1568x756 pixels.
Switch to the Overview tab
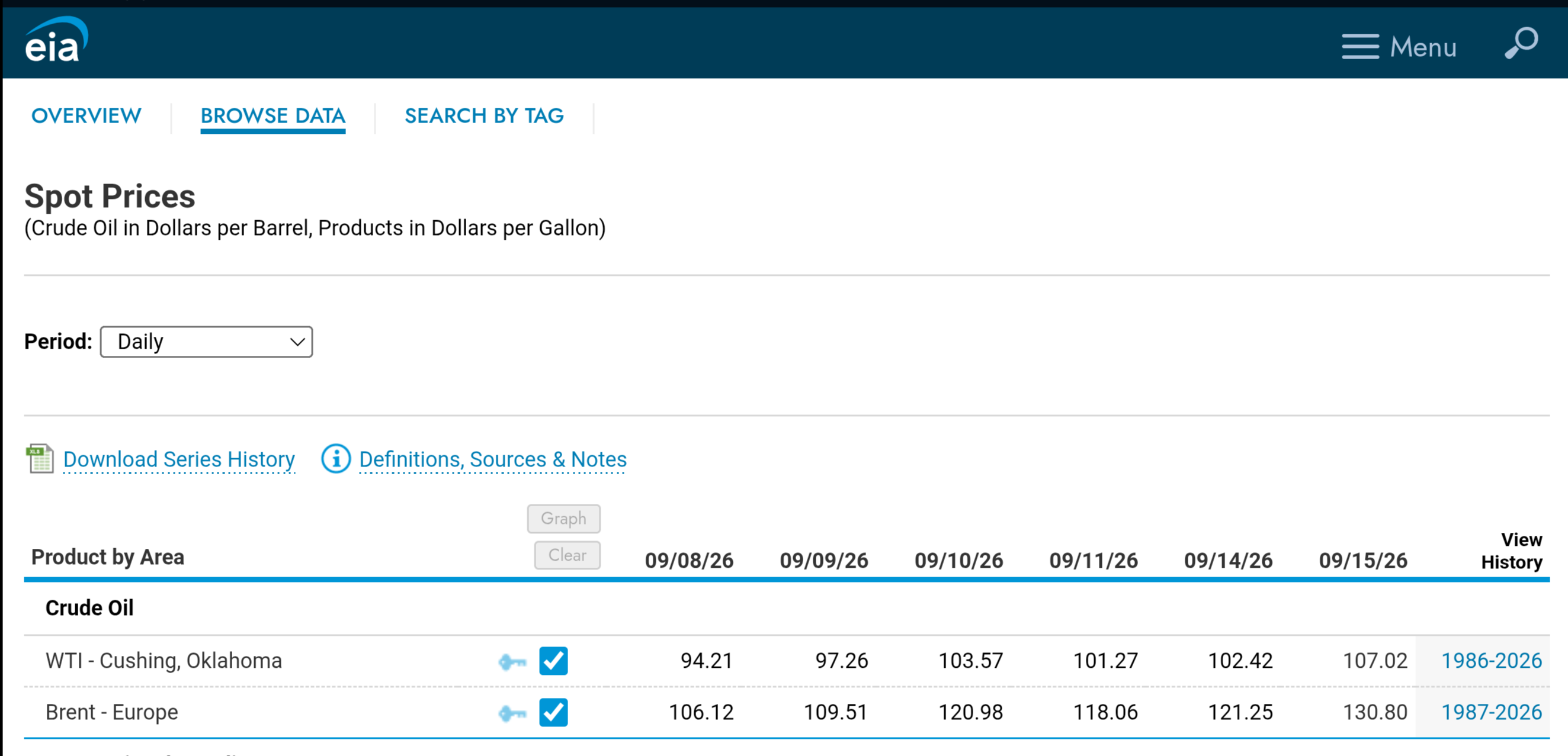(86, 115)
